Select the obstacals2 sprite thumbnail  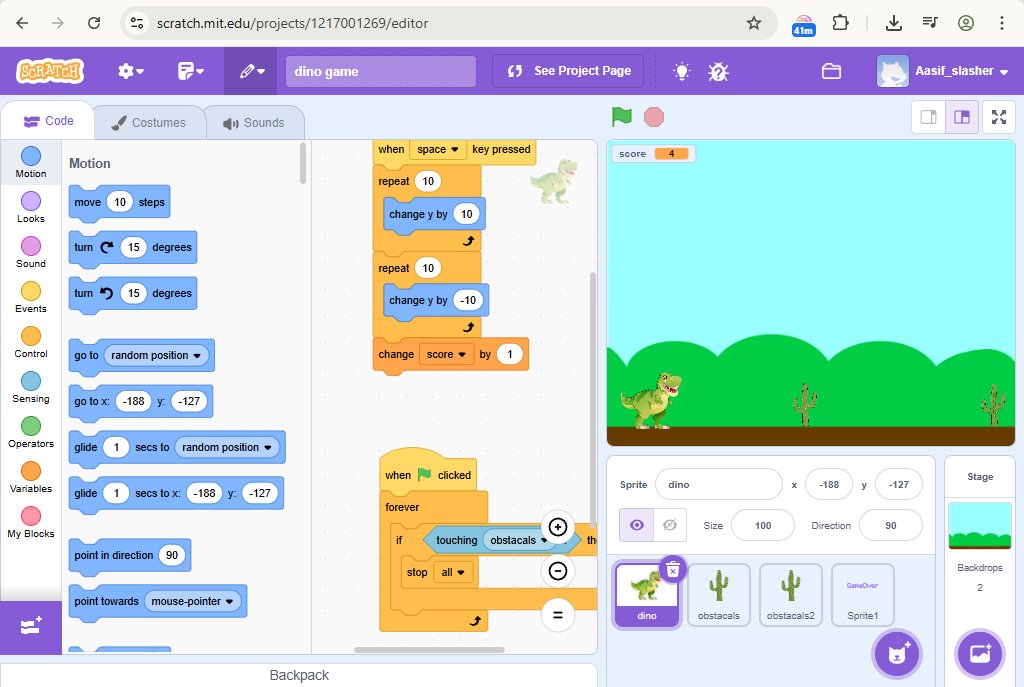point(790,594)
